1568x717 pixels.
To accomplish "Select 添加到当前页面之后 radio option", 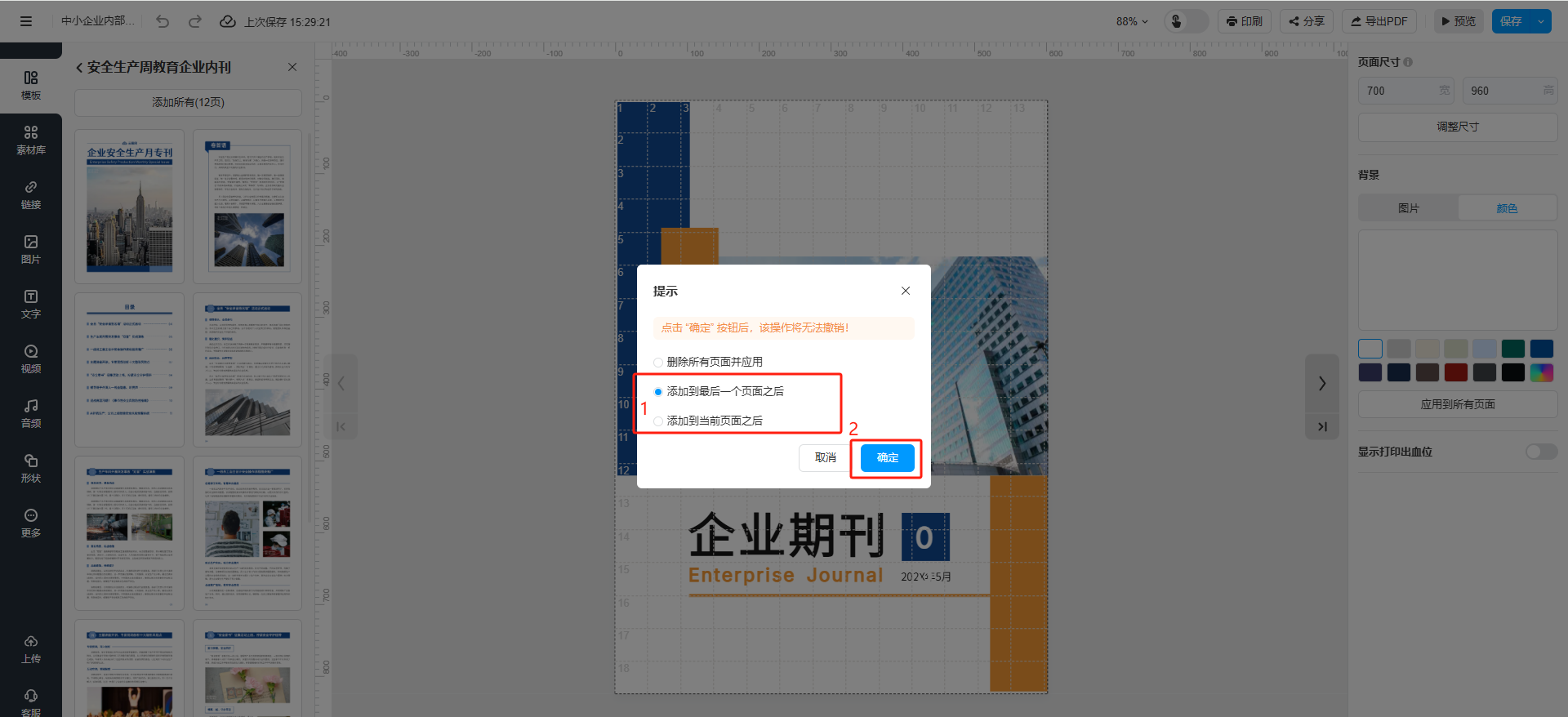I will point(658,421).
